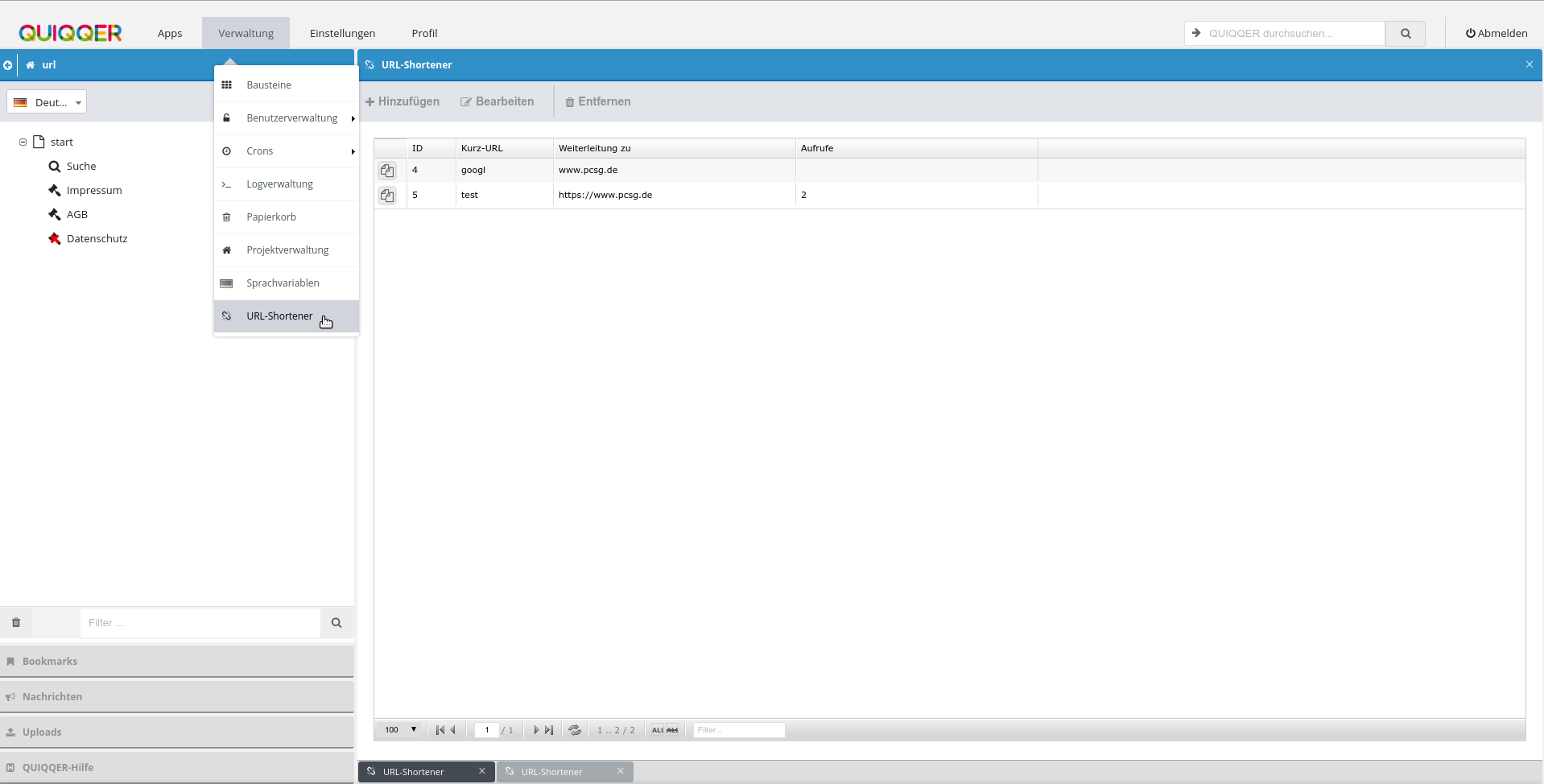This screenshot has height=784, width=1544.
Task: Go to the first page of the grid
Action: coord(440,730)
